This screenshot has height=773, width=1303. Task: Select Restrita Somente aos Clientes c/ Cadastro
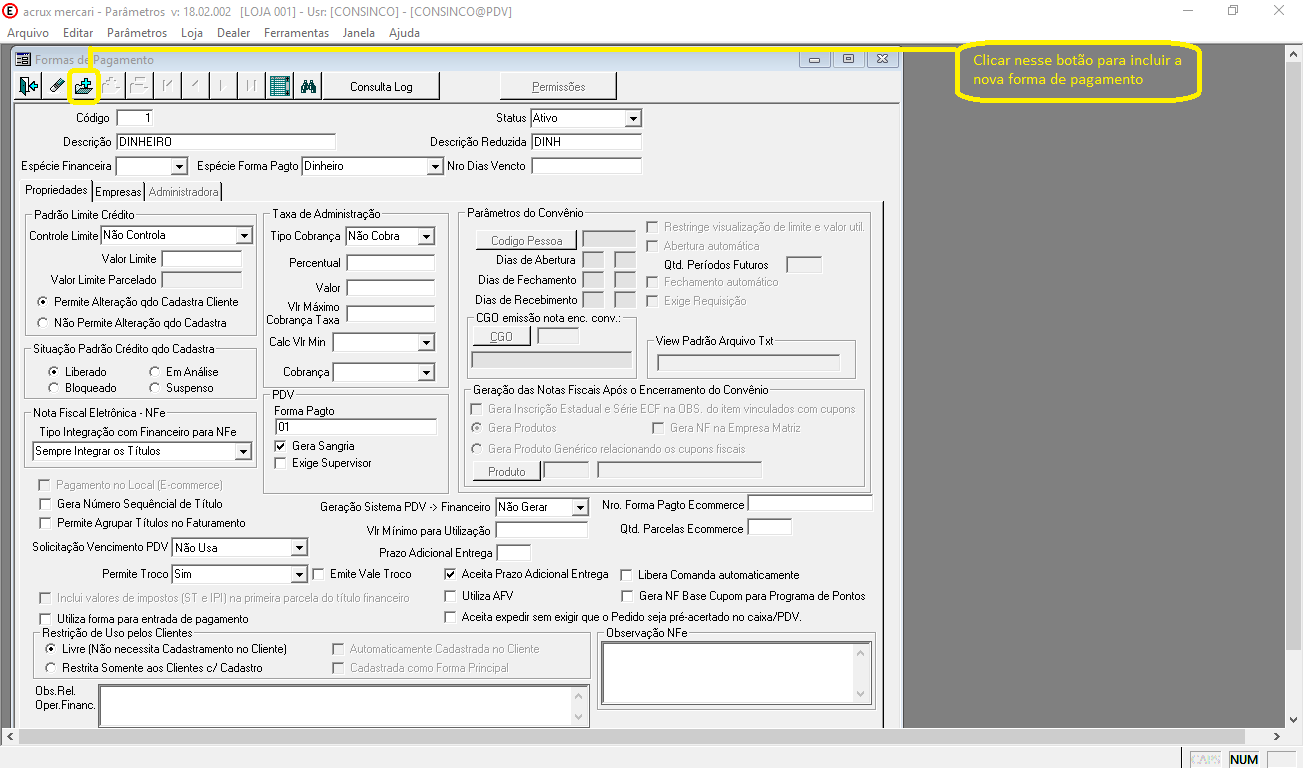click(52, 667)
